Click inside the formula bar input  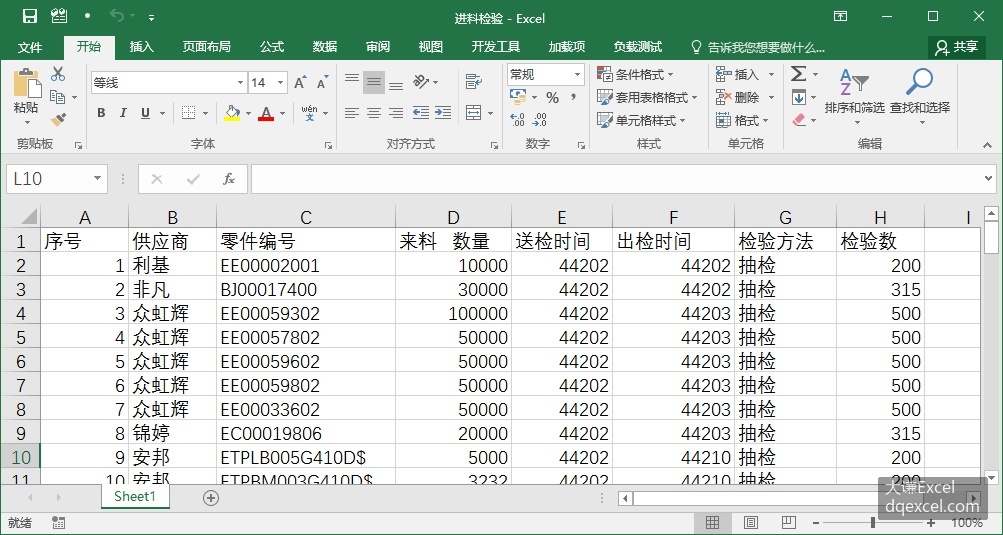[615, 179]
